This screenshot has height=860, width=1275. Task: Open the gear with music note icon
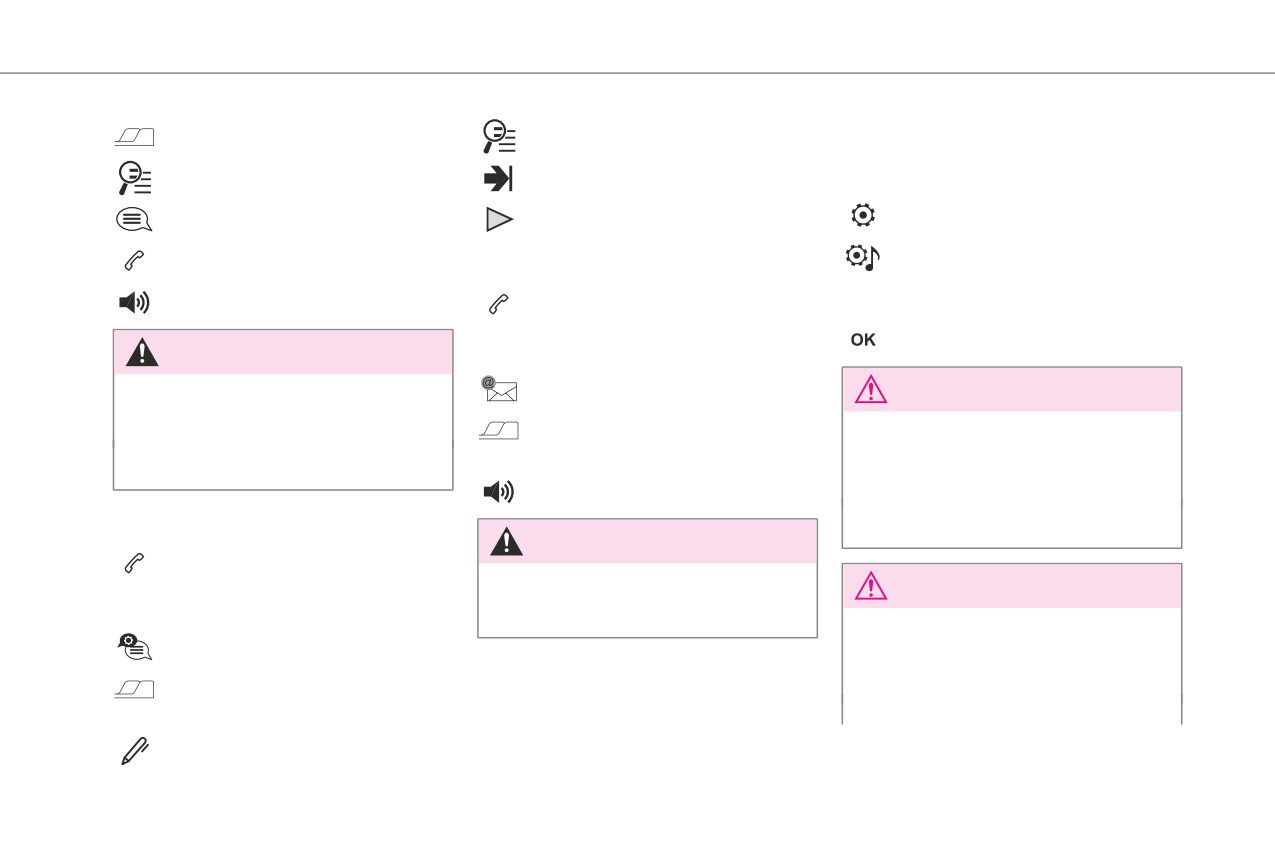point(863,258)
